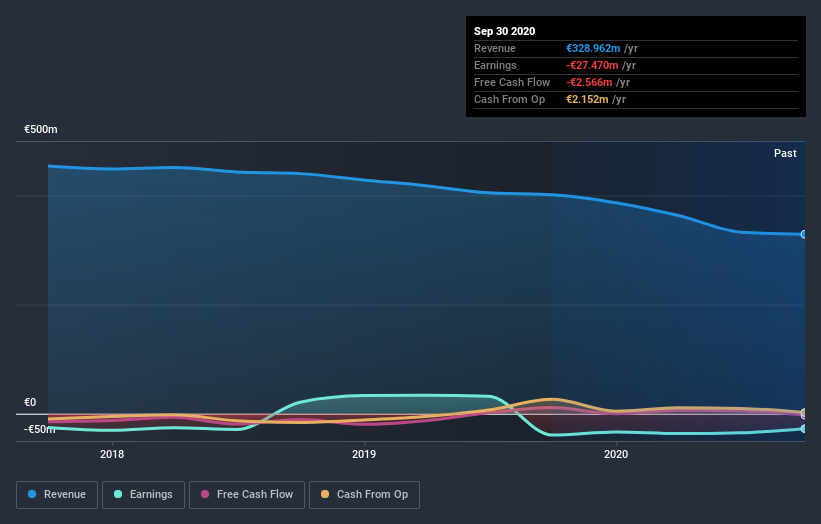Toggle the Free Cash Flow legend button
821x524 pixels.
247,495
